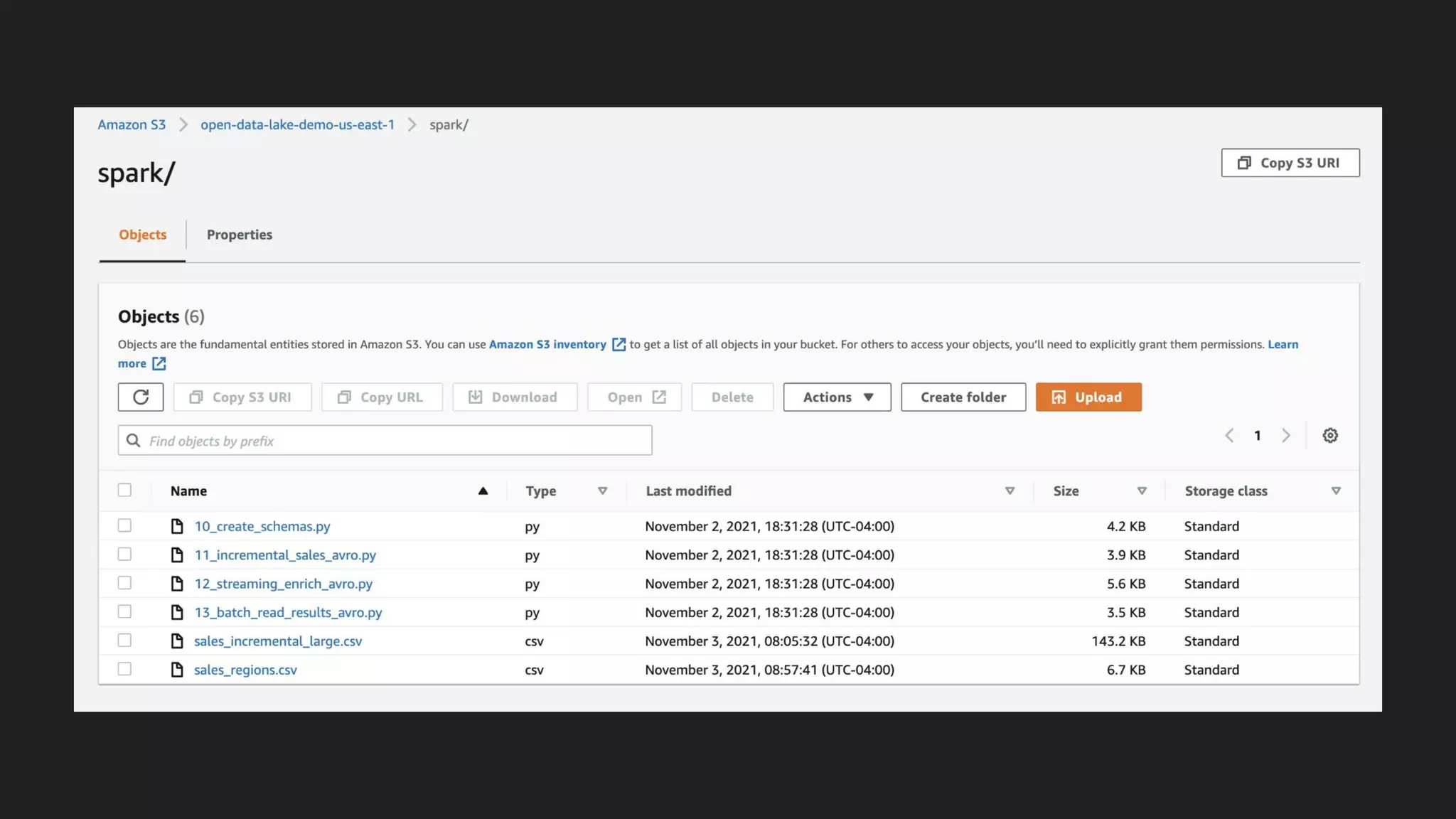Click the Copy URL button
This screenshot has height=819, width=1456.
382,397
